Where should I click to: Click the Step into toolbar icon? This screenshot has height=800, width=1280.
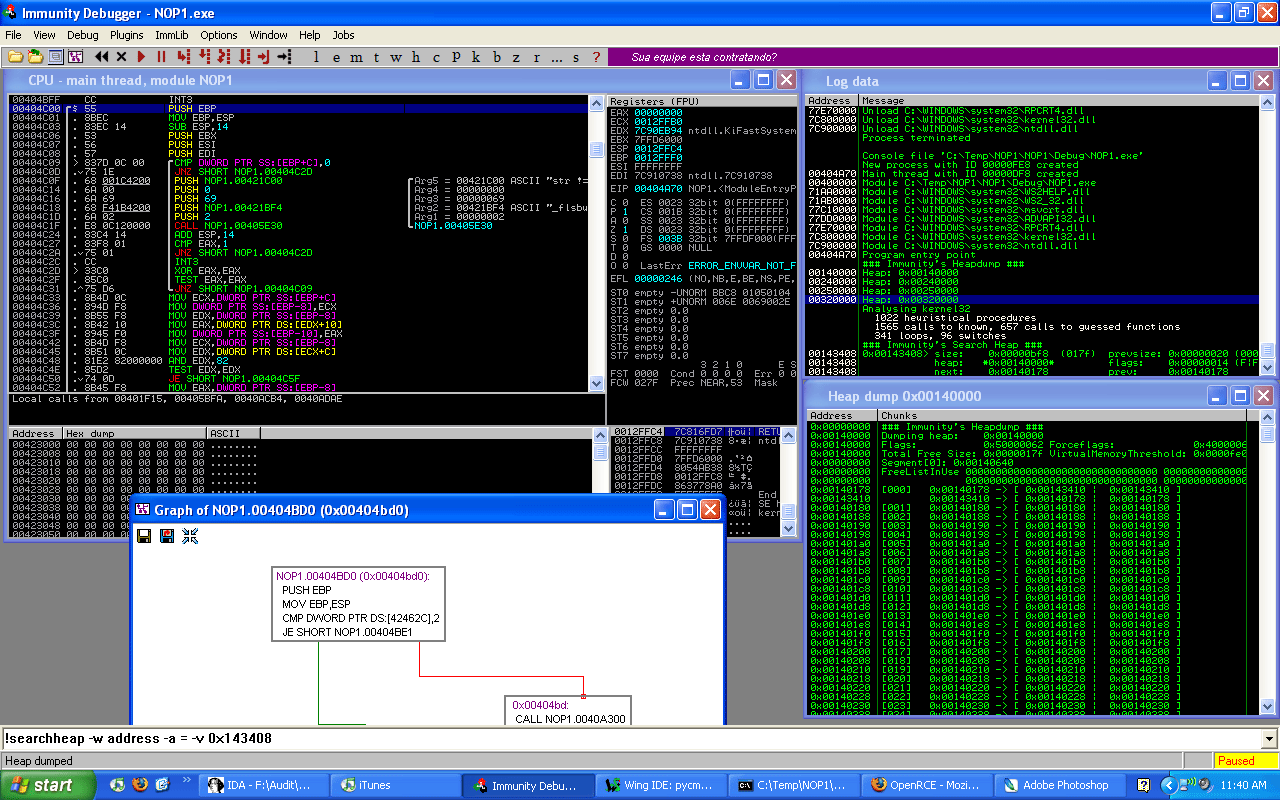[x=183, y=57]
